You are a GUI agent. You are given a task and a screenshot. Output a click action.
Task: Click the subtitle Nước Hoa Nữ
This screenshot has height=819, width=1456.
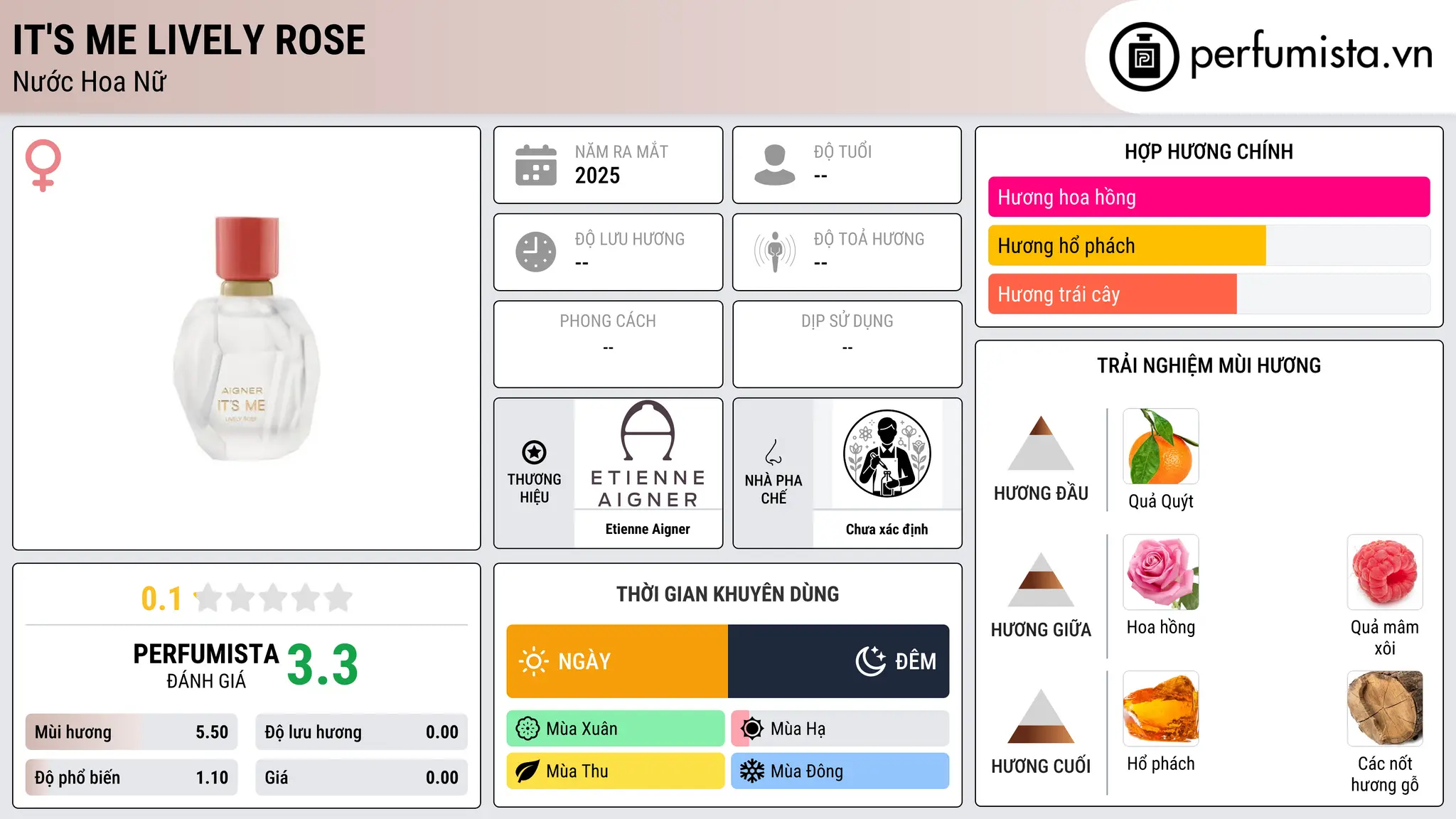coord(90,82)
